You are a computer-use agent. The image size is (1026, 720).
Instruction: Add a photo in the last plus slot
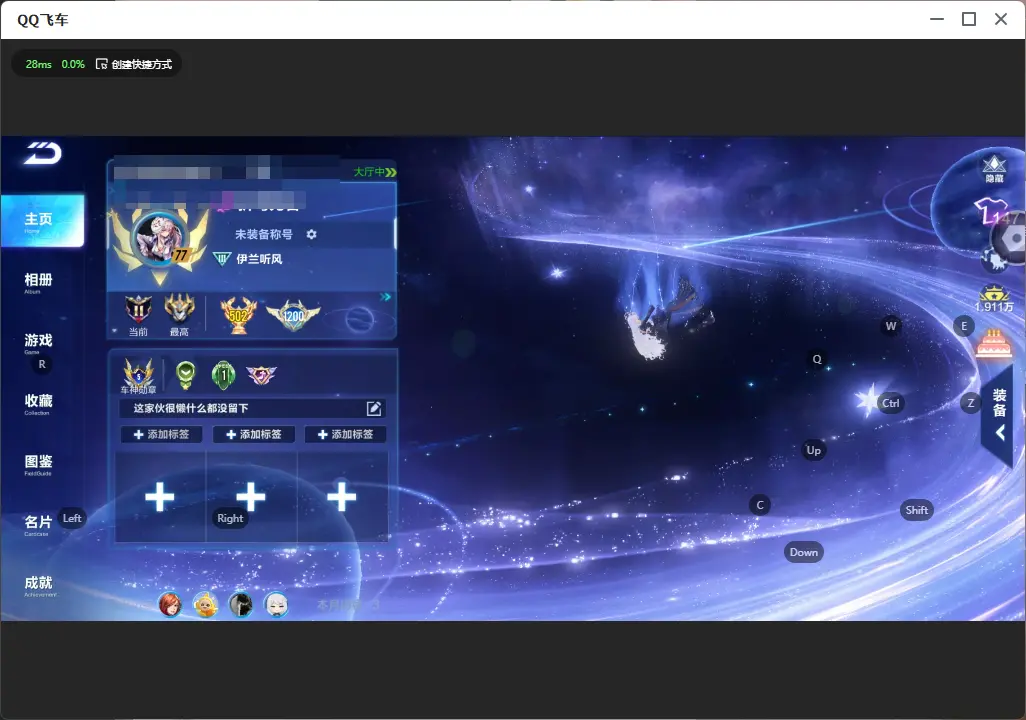tap(342, 497)
